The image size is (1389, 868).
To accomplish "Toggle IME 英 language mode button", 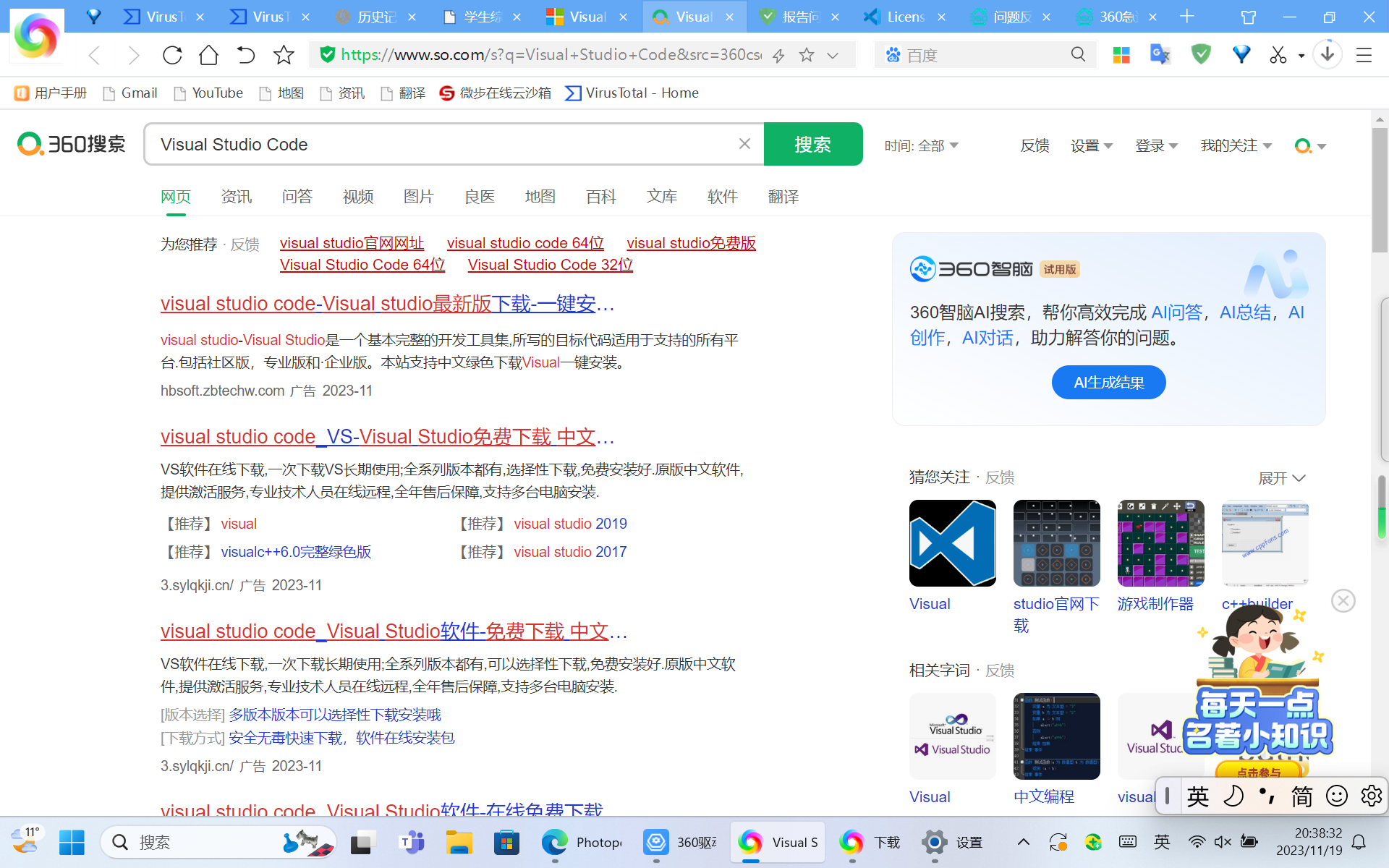I will pos(1197,796).
